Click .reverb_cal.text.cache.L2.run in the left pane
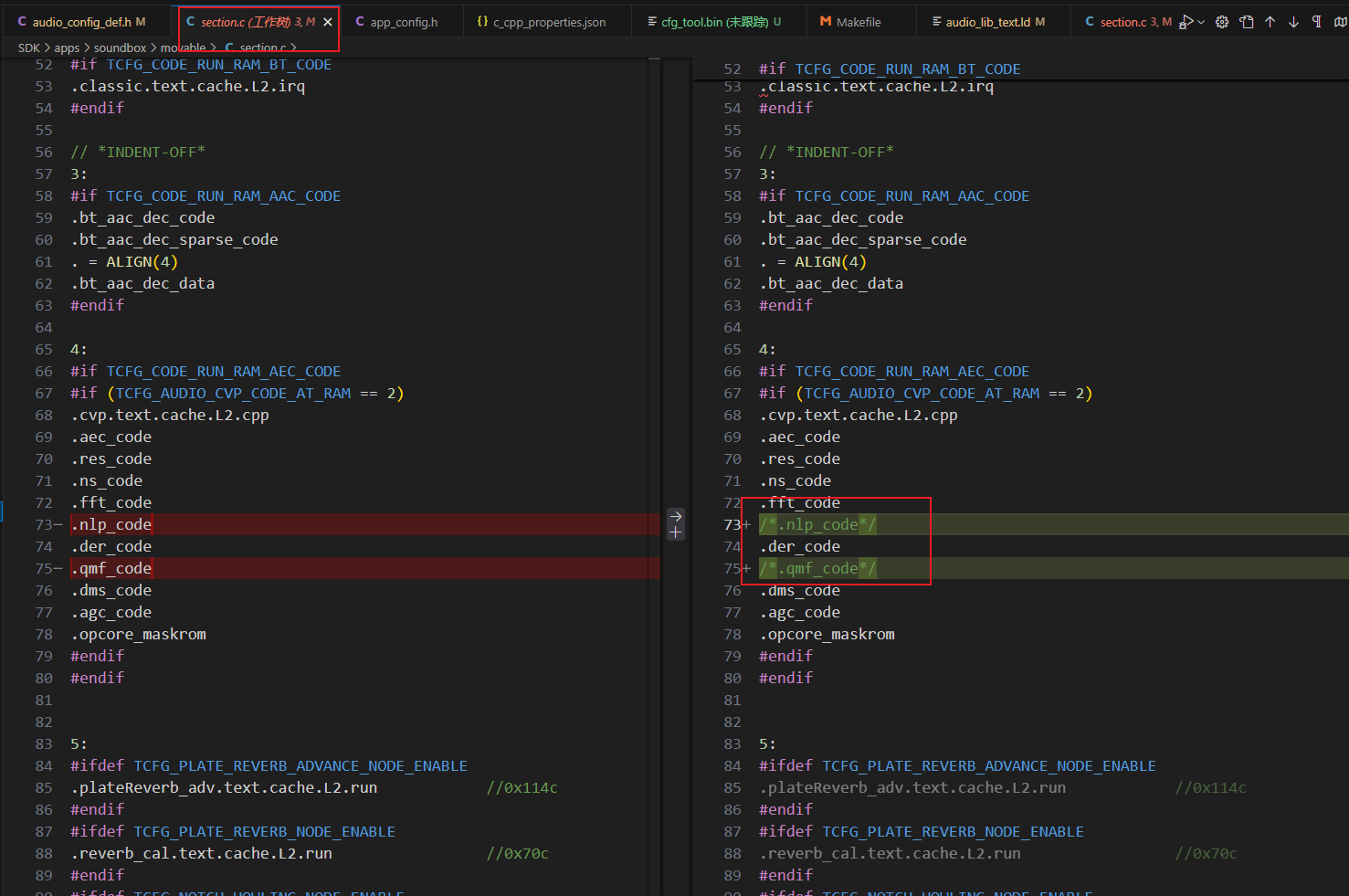The image size is (1349, 896). 202,853
